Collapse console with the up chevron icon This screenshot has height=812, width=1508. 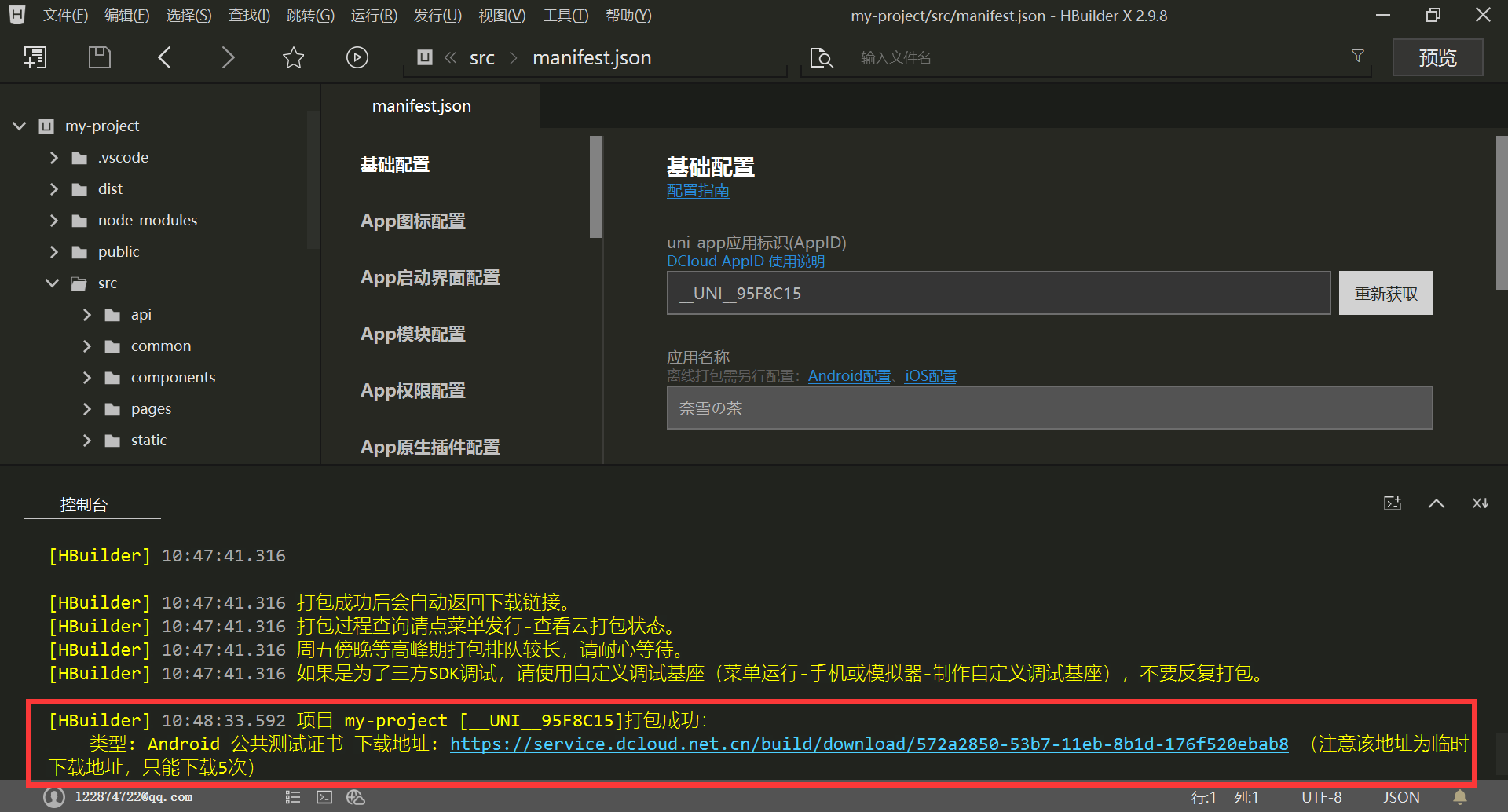pyautogui.click(x=1437, y=503)
